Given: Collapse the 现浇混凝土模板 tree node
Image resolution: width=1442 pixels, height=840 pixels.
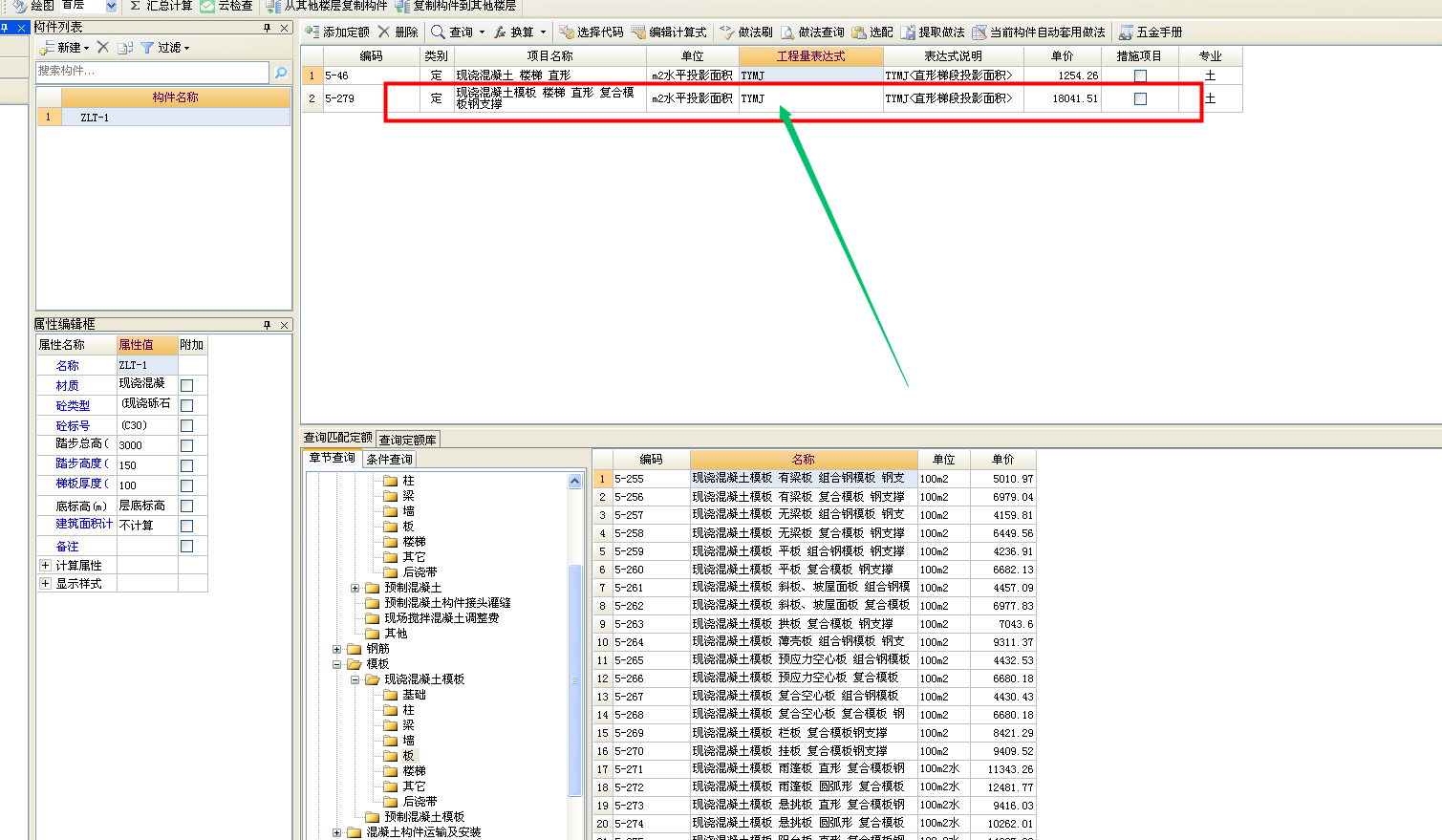Looking at the screenshot, I should coord(355,679).
